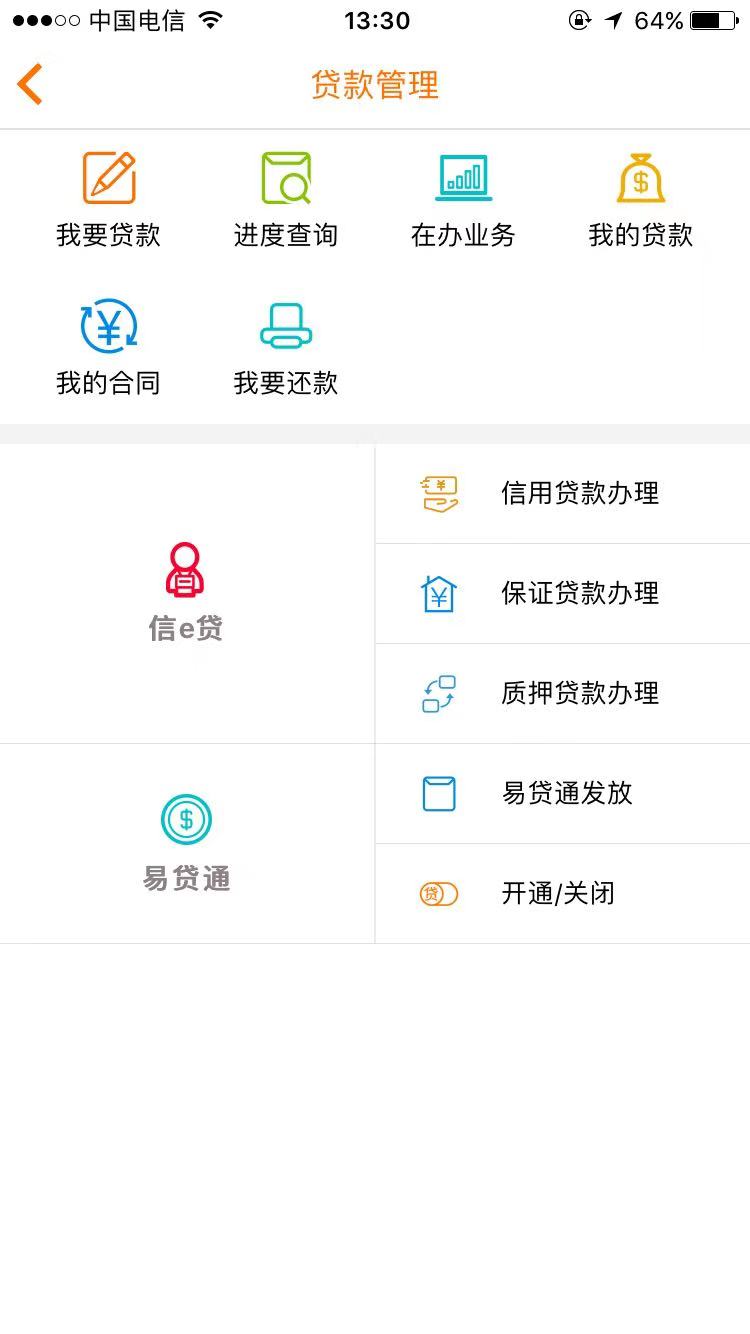Select 信用贷款办理 menu entry

click(x=580, y=494)
